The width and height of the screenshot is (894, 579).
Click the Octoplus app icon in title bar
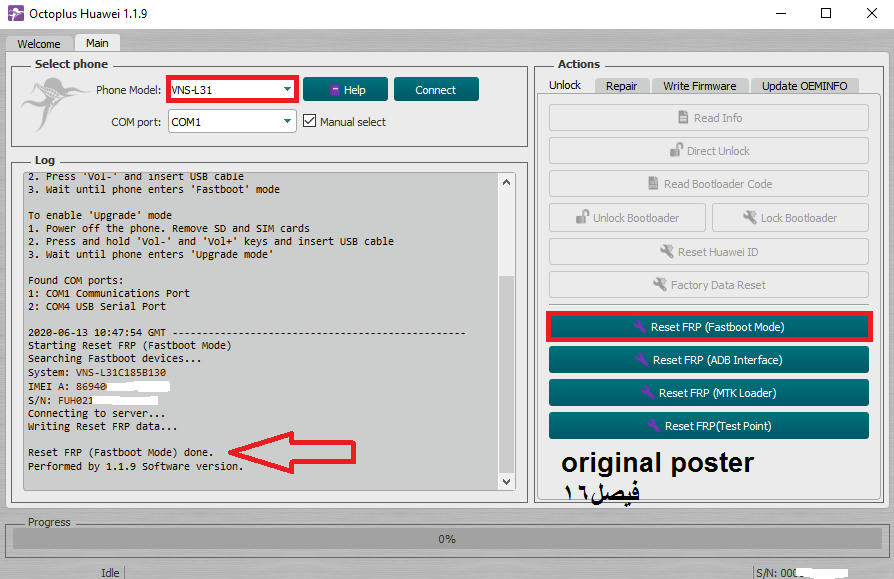[15, 13]
